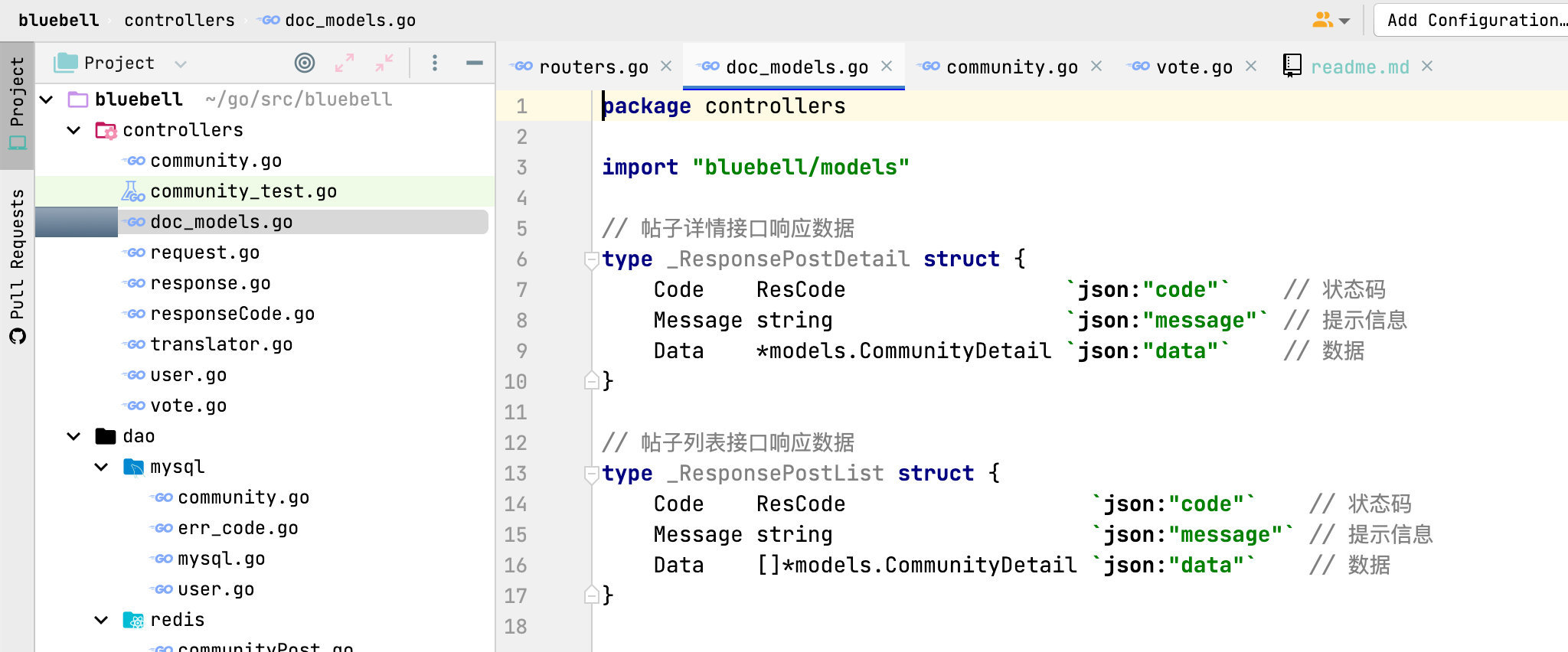Screen dimensions: 1568x652
Task: Open Project panel options (three dots)
Action: (x=434, y=63)
